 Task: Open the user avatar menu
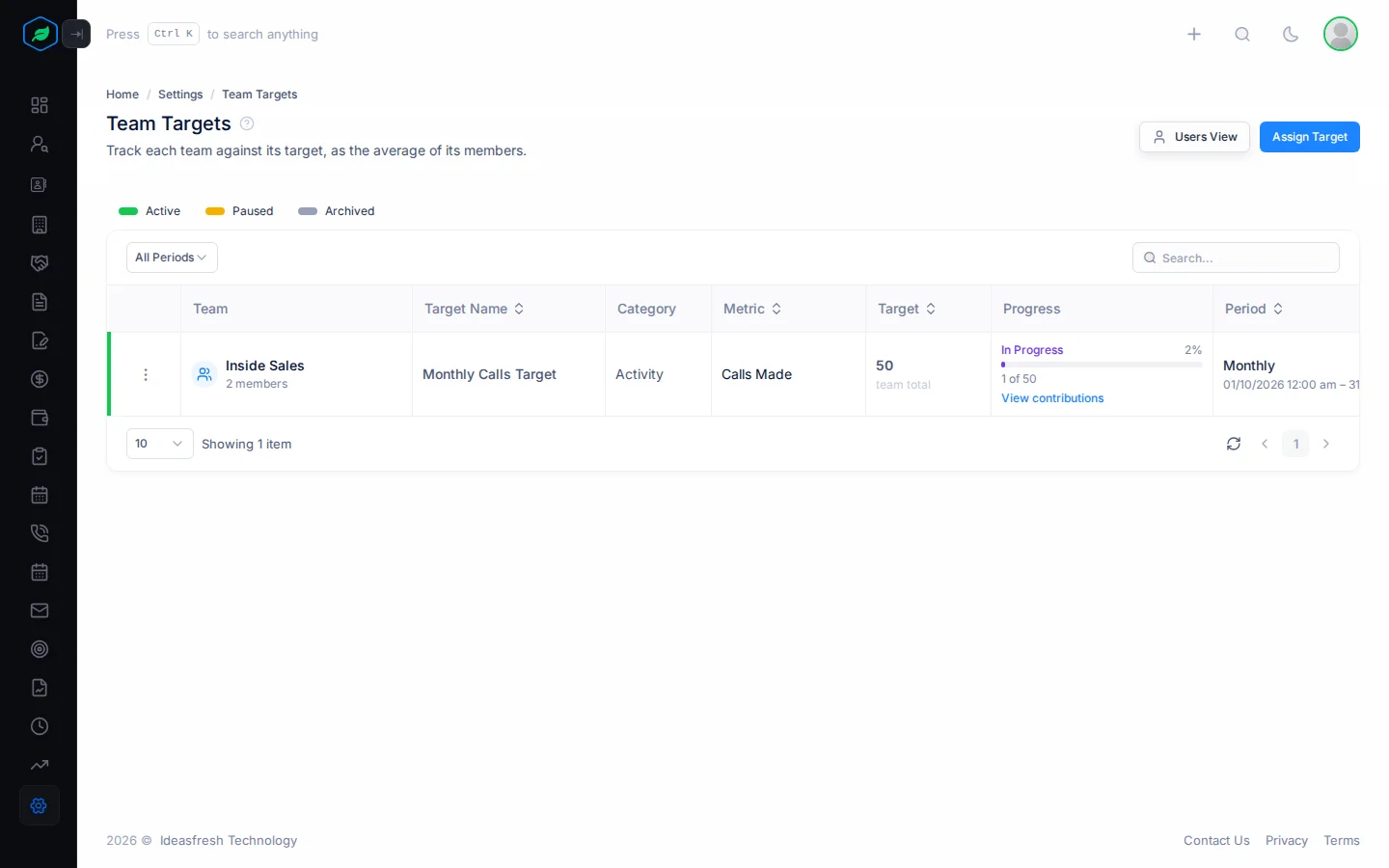tap(1341, 34)
